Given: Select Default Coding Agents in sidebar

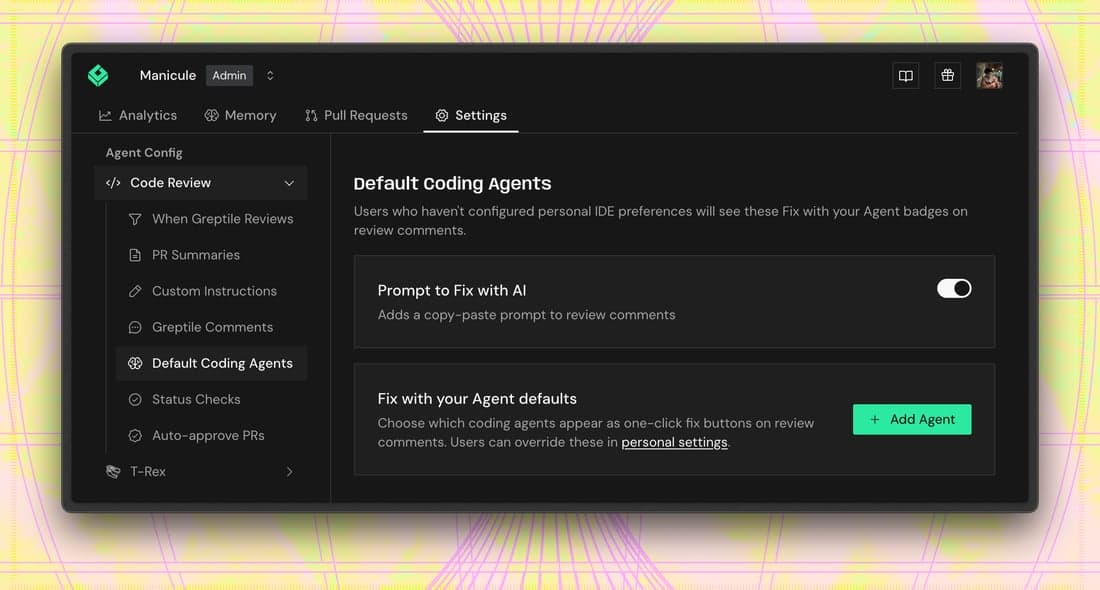Looking at the screenshot, I should [211, 363].
